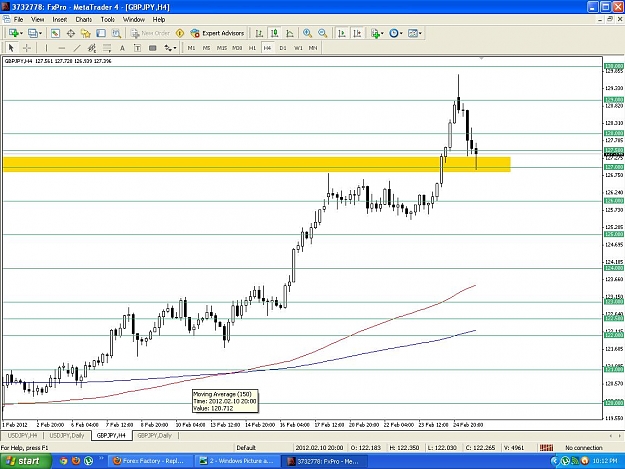Expand the Indicators dropdown arrow

[382, 33]
